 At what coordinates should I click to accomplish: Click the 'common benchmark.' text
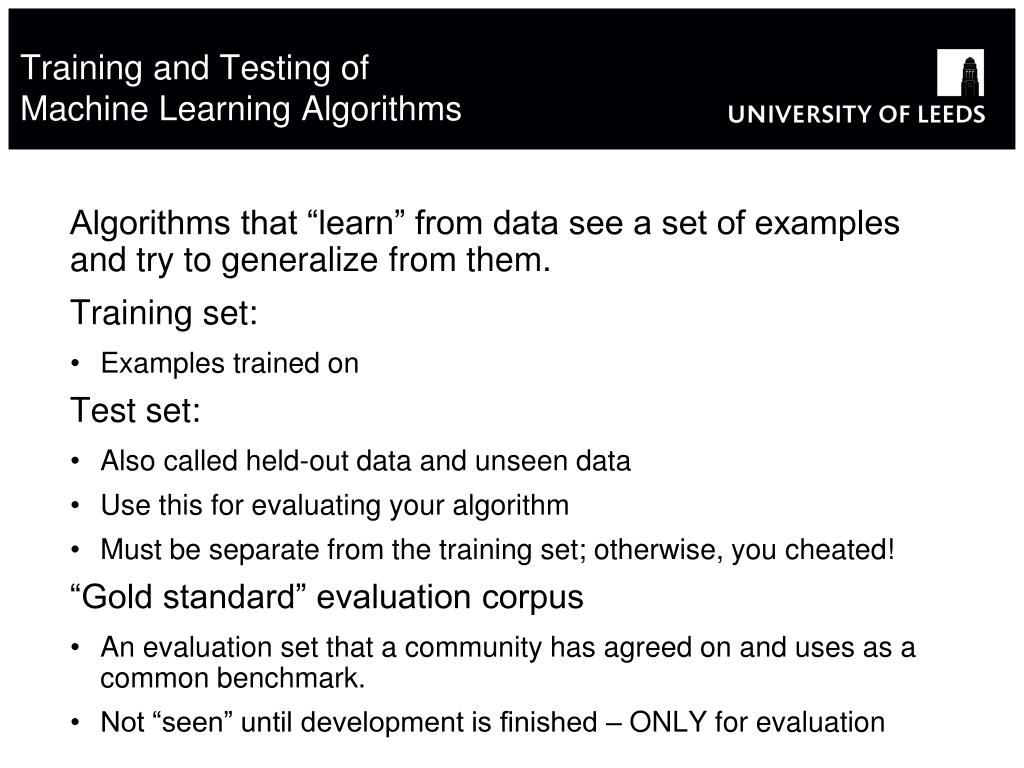pos(232,679)
